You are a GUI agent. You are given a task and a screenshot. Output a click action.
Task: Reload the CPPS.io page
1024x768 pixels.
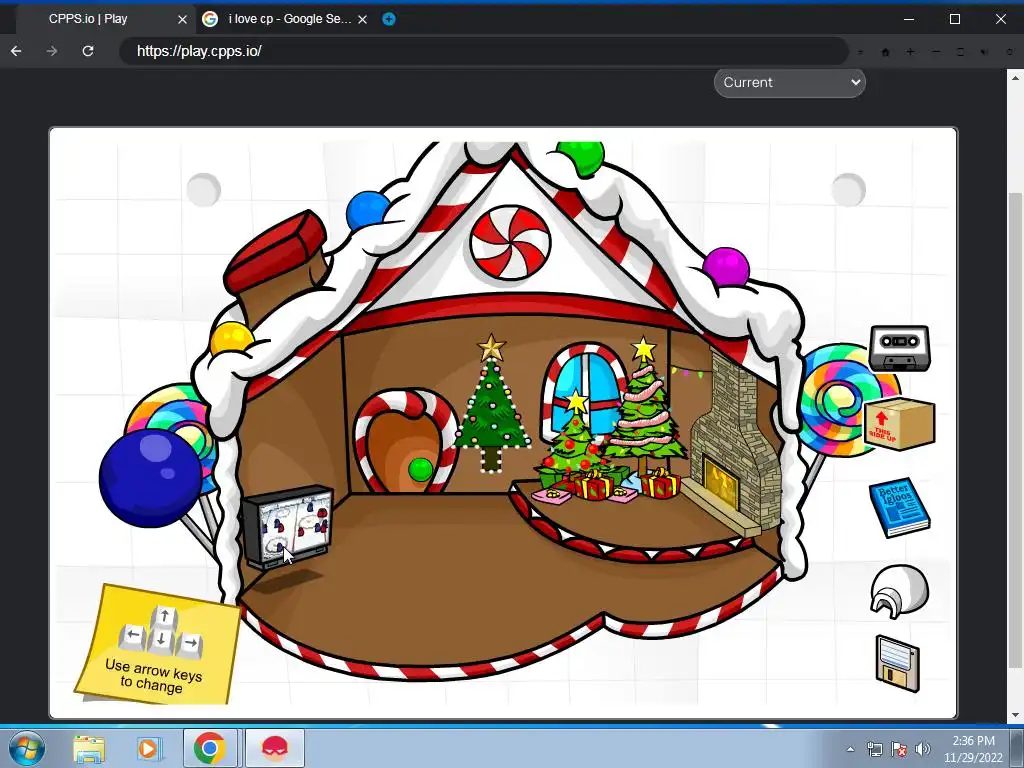click(88, 51)
